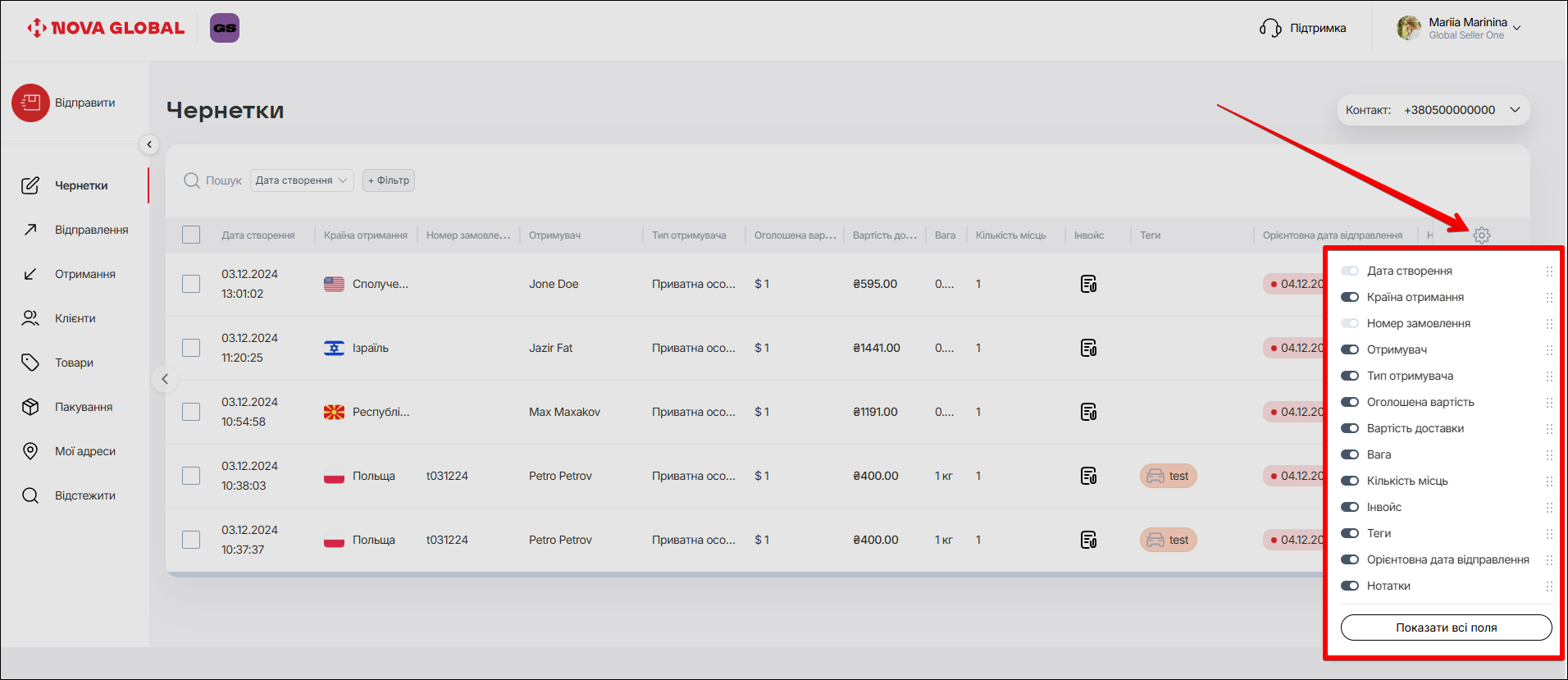Tick the select-all checkbox in table header
The height and width of the screenshot is (680, 1568).
[x=191, y=235]
